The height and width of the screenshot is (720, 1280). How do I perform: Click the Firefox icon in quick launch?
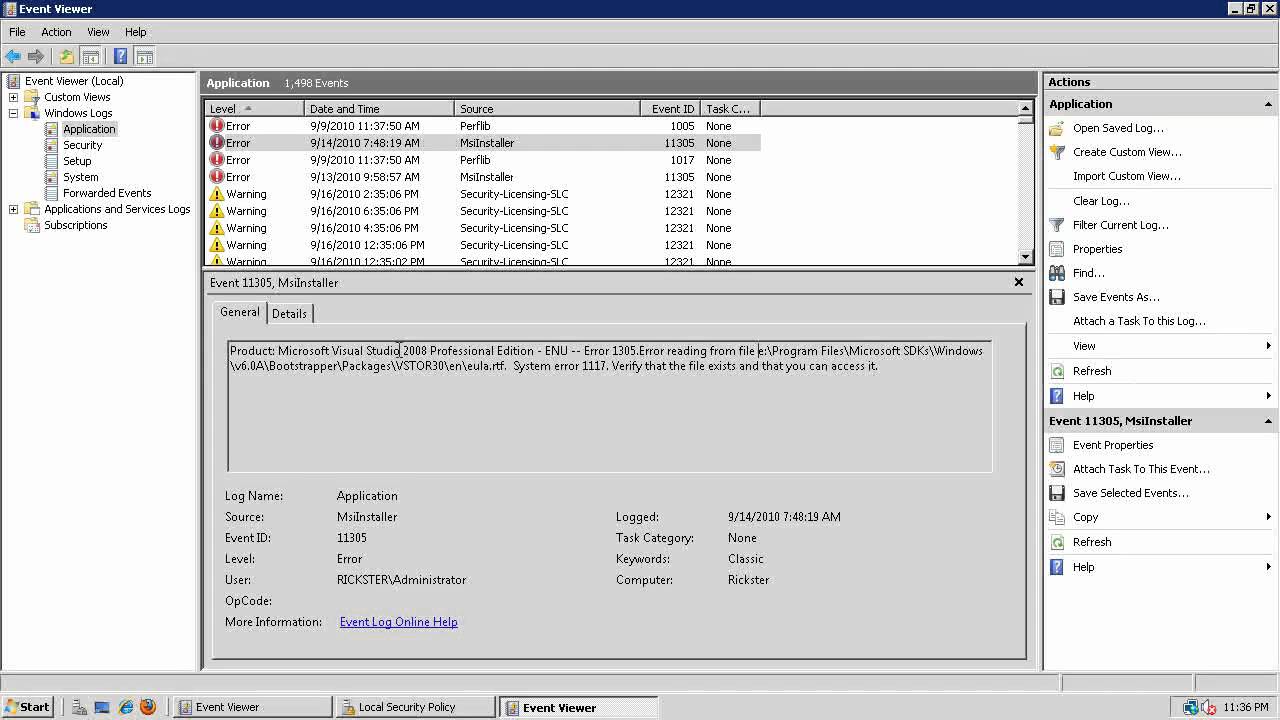click(148, 707)
